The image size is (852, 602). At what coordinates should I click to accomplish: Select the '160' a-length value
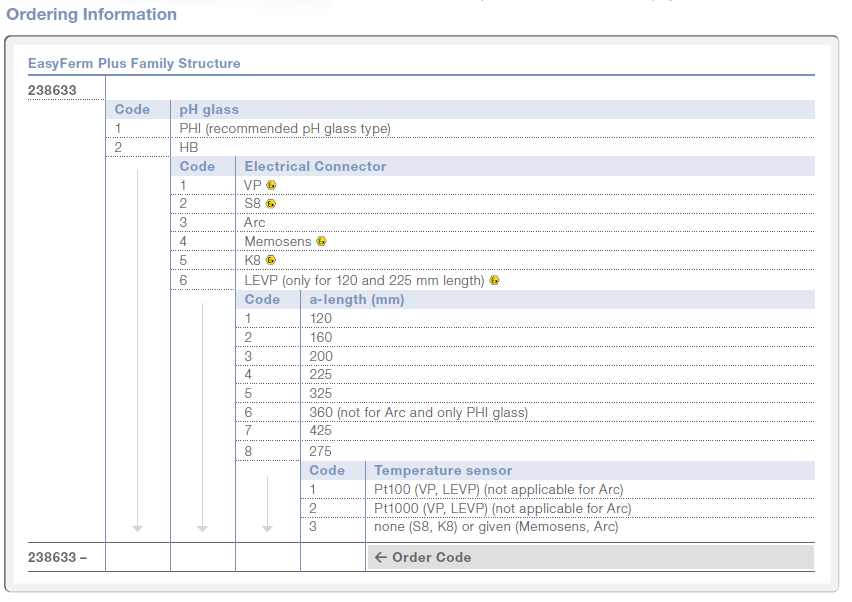point(321,337)
